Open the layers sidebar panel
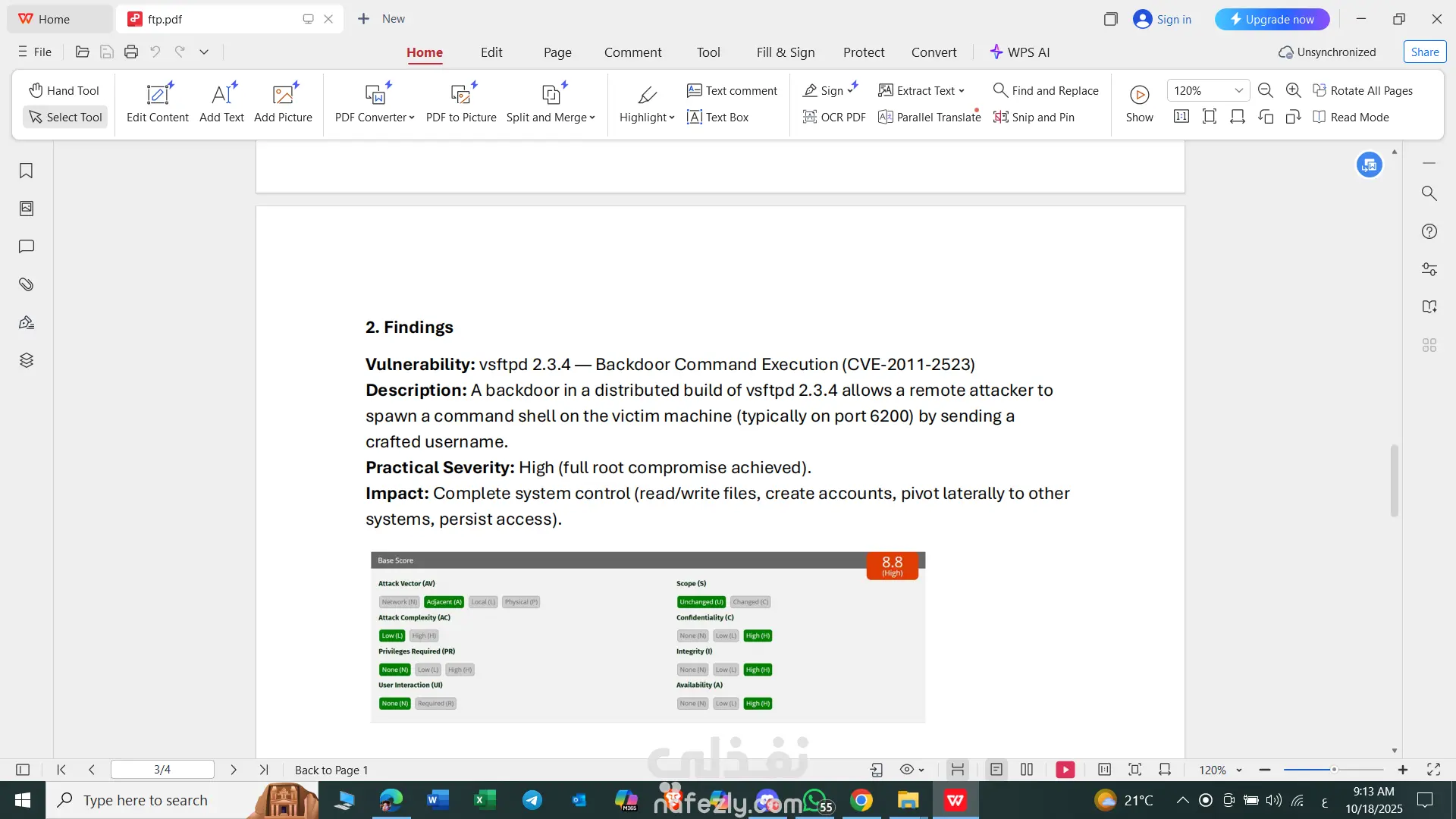1456x819 pixels. click(27, 360)
